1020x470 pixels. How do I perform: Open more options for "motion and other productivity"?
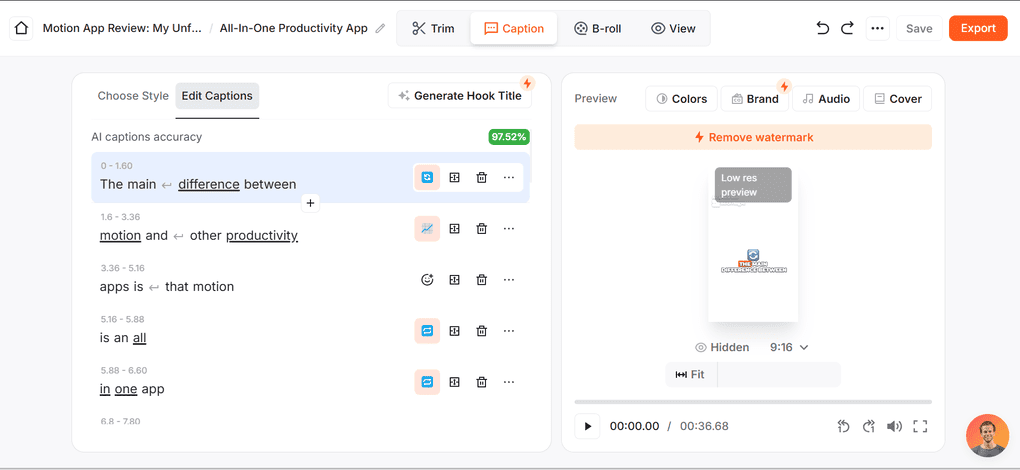coord(509,229)
